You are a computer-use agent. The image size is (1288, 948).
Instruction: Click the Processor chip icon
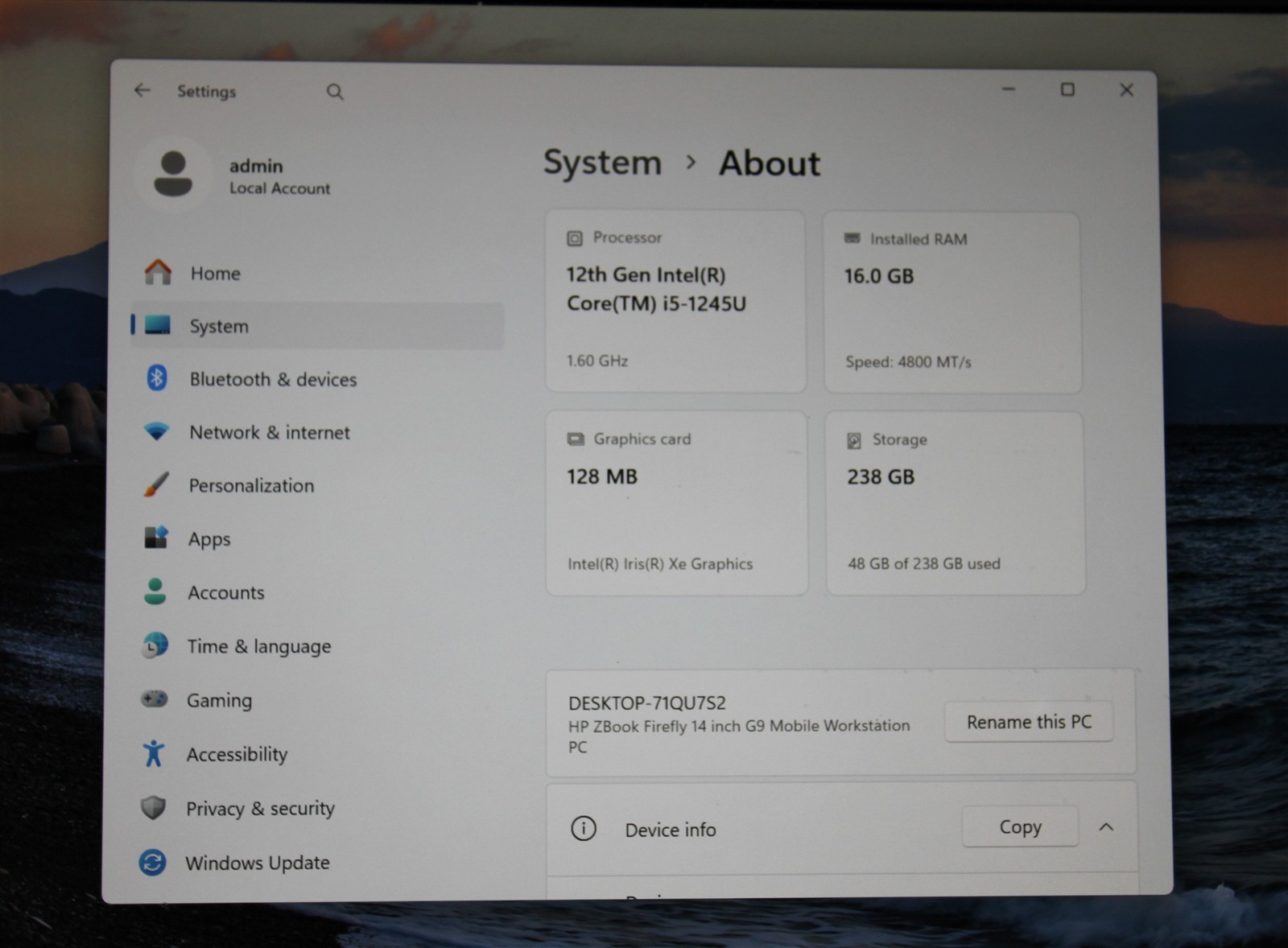pyautogui.click(x=574, y=238)
